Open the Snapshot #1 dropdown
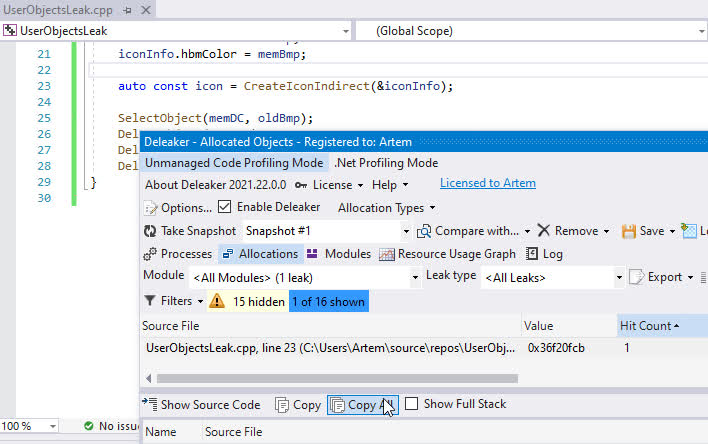Image resolution: width=708 pixels, height=444 pixels. pos(406,232)
